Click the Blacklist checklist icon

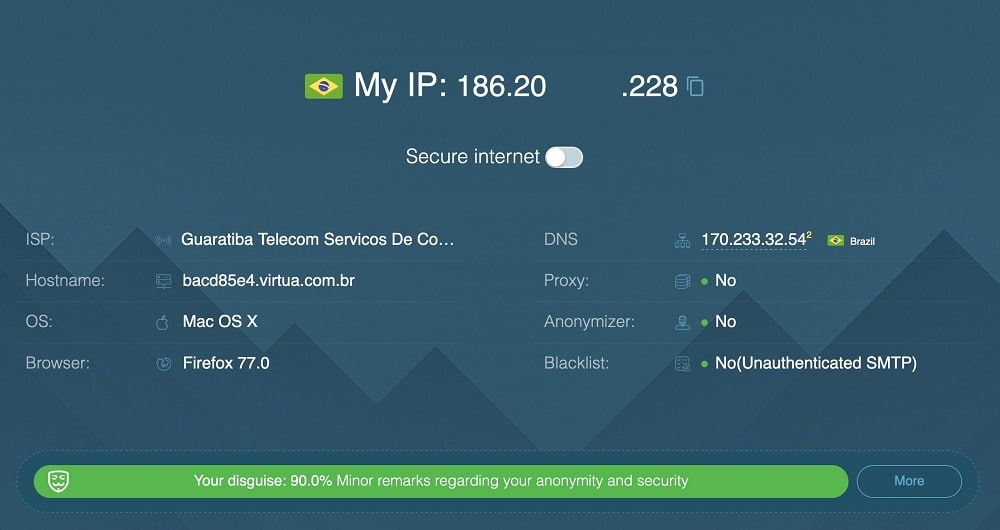(x=682, y=364)
